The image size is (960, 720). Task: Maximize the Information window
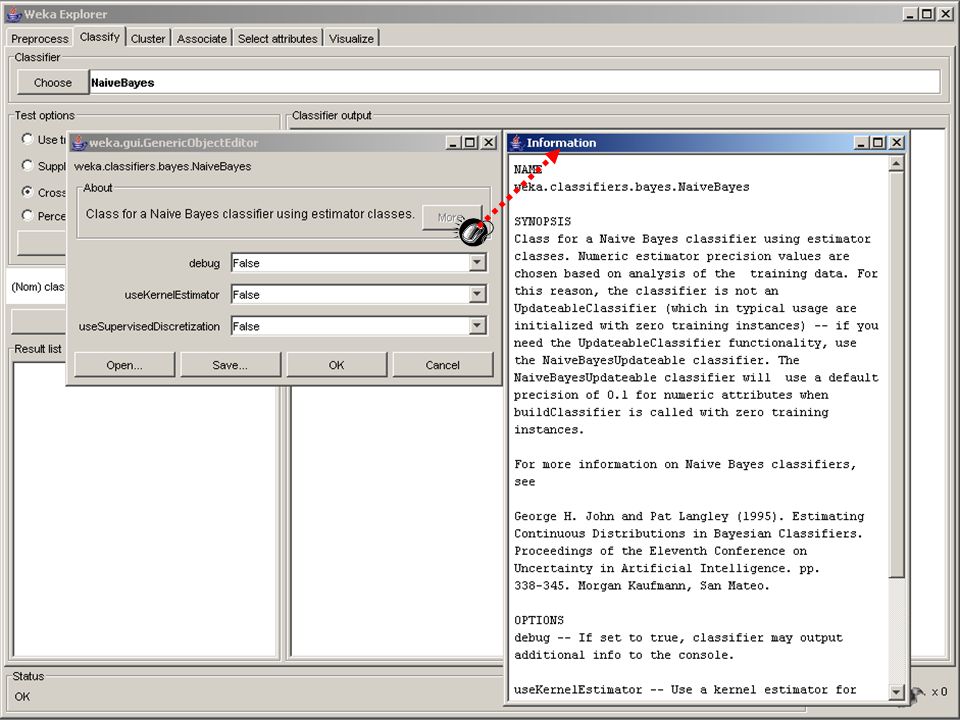pyautogui.click(x=879, y=143)
